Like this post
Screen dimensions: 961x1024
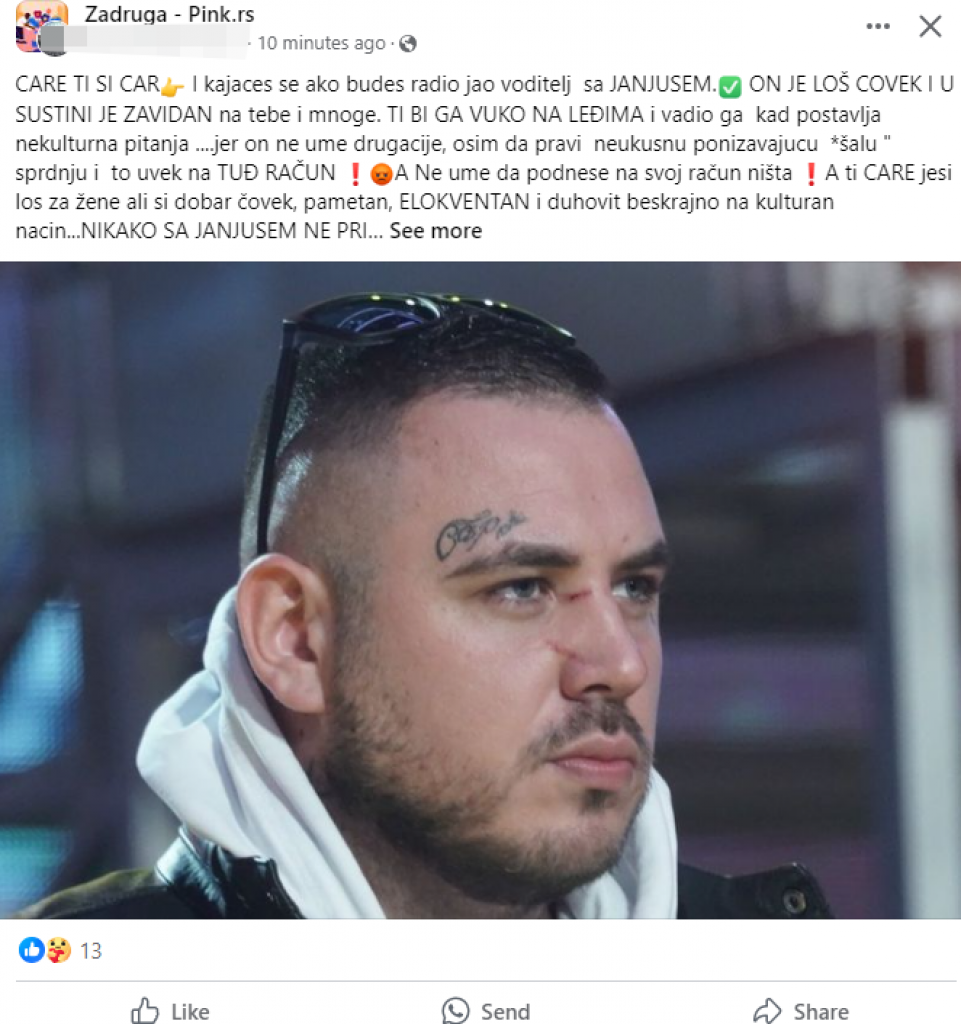click(x=171, y=1011)
